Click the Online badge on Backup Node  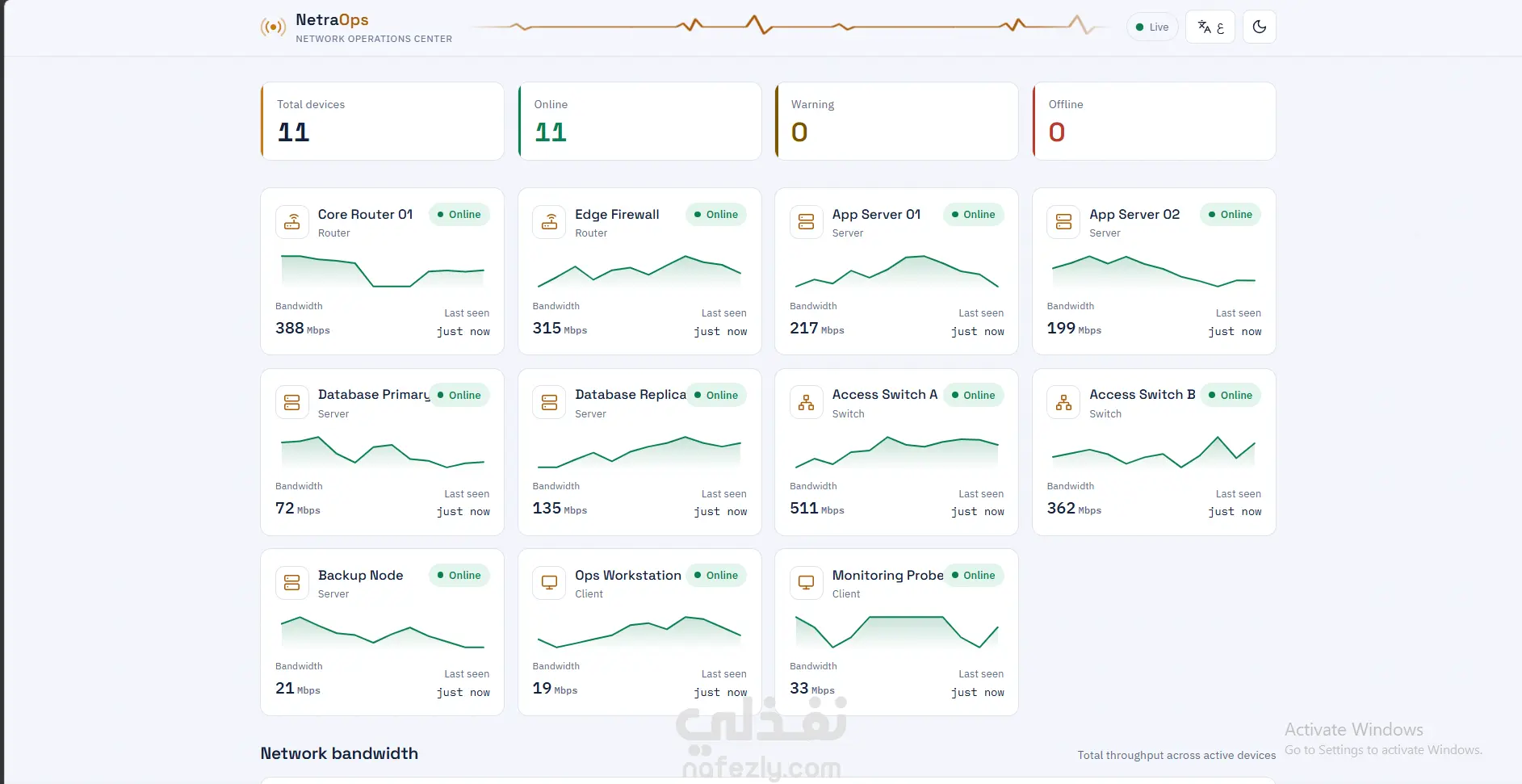(x=459, y=575)
